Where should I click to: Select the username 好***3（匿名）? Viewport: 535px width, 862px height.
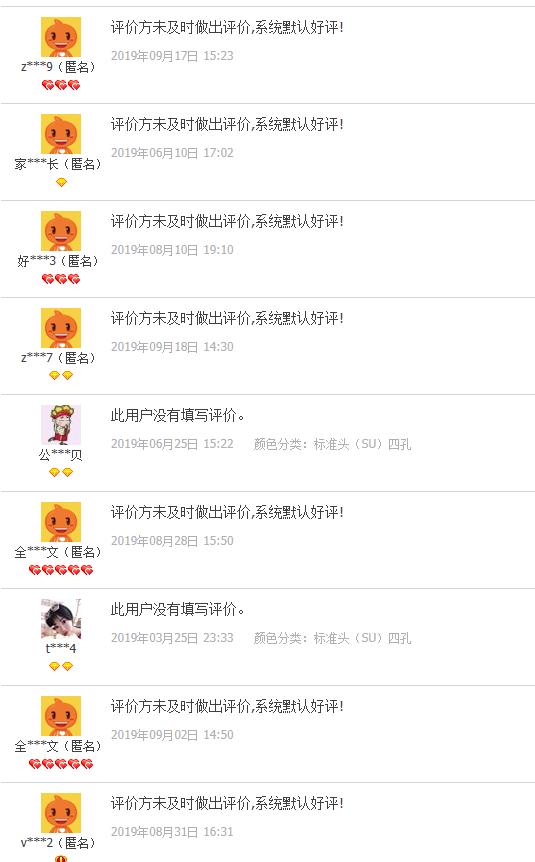coord(58,261)
